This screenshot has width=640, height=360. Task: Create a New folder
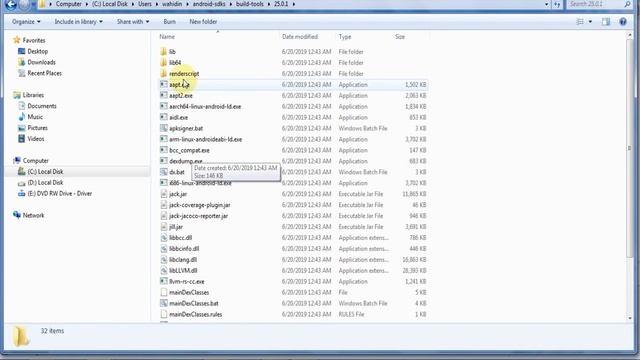click(203, 22)
